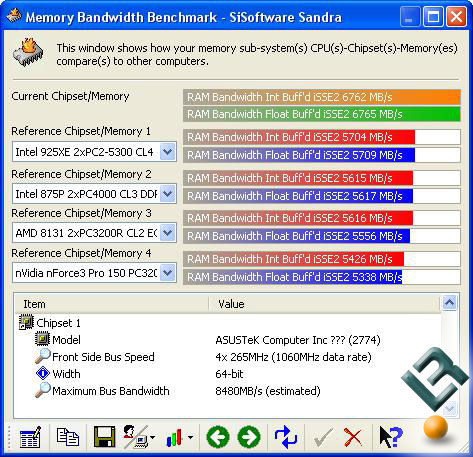Click the 4x 265MHz data rate value
This screenshot has height=457, width=473.
point(293,357)
